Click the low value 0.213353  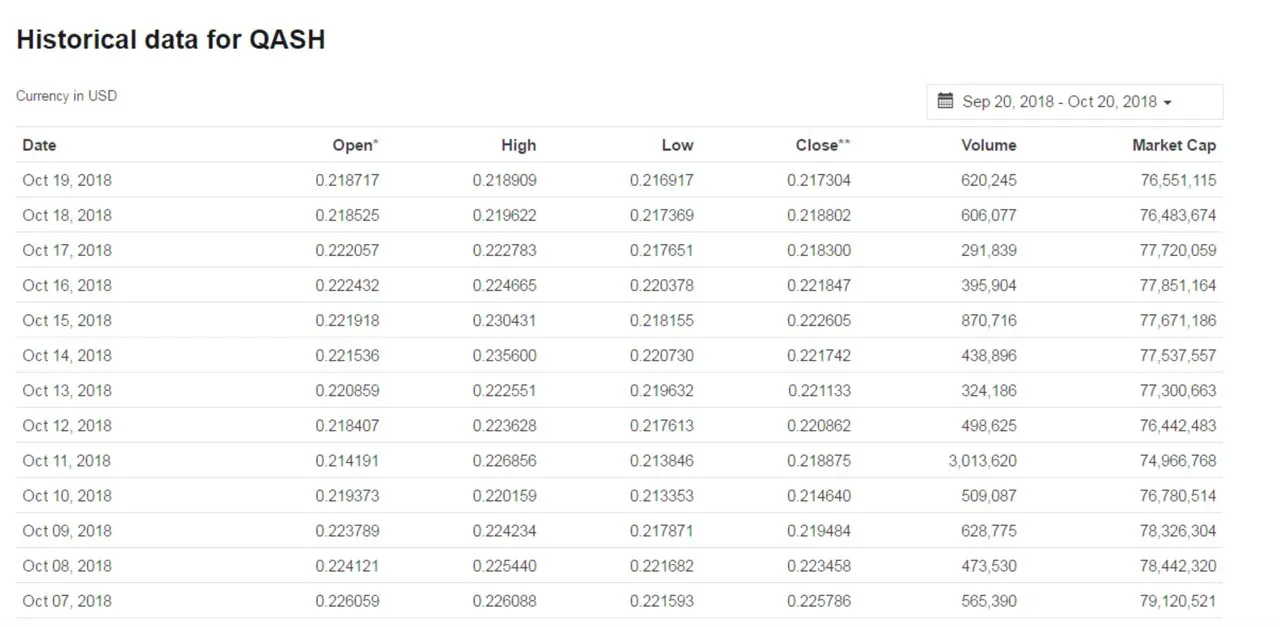click(662, 496)
